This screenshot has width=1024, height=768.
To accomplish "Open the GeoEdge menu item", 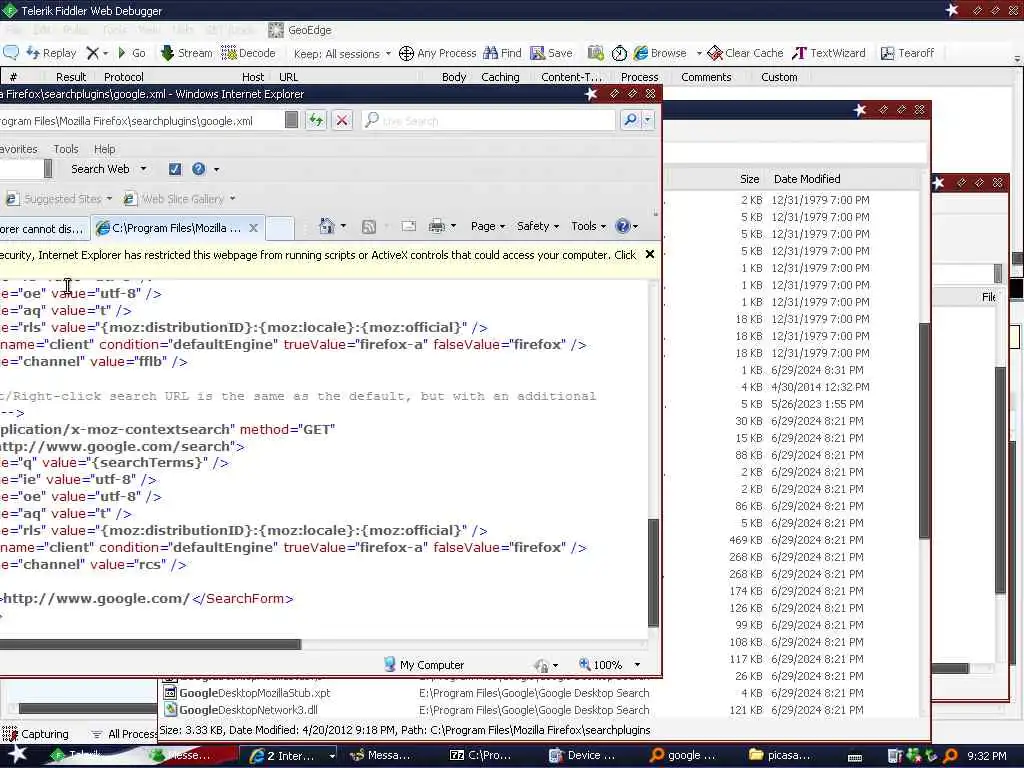I will [300, 30].
